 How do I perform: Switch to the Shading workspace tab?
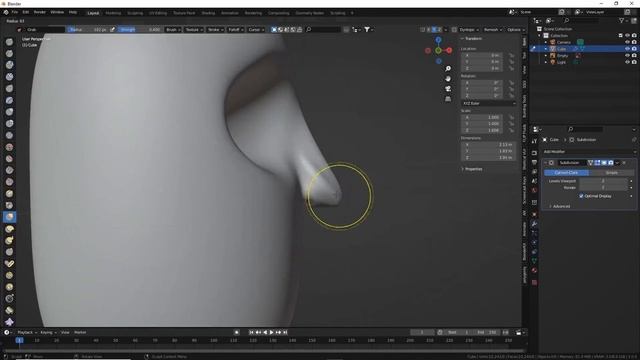point(208,13)
